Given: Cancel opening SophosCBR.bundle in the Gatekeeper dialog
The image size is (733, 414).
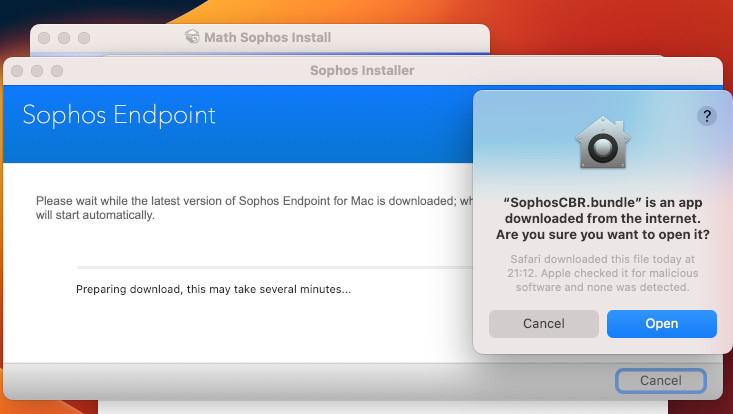Looking at the screenshot, I should click(544, 324).
